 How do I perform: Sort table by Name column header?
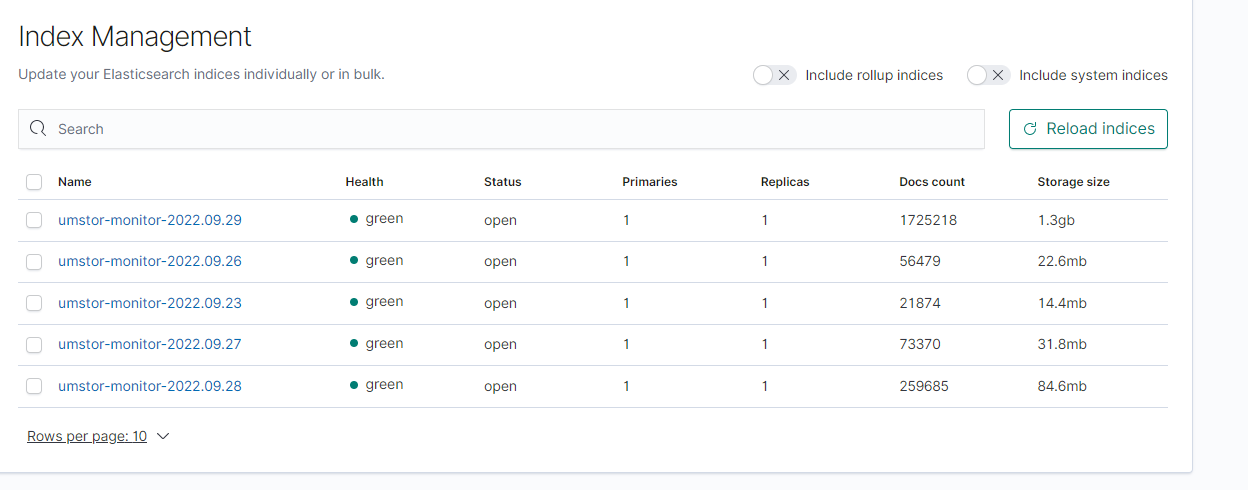[x=75, y=182]
